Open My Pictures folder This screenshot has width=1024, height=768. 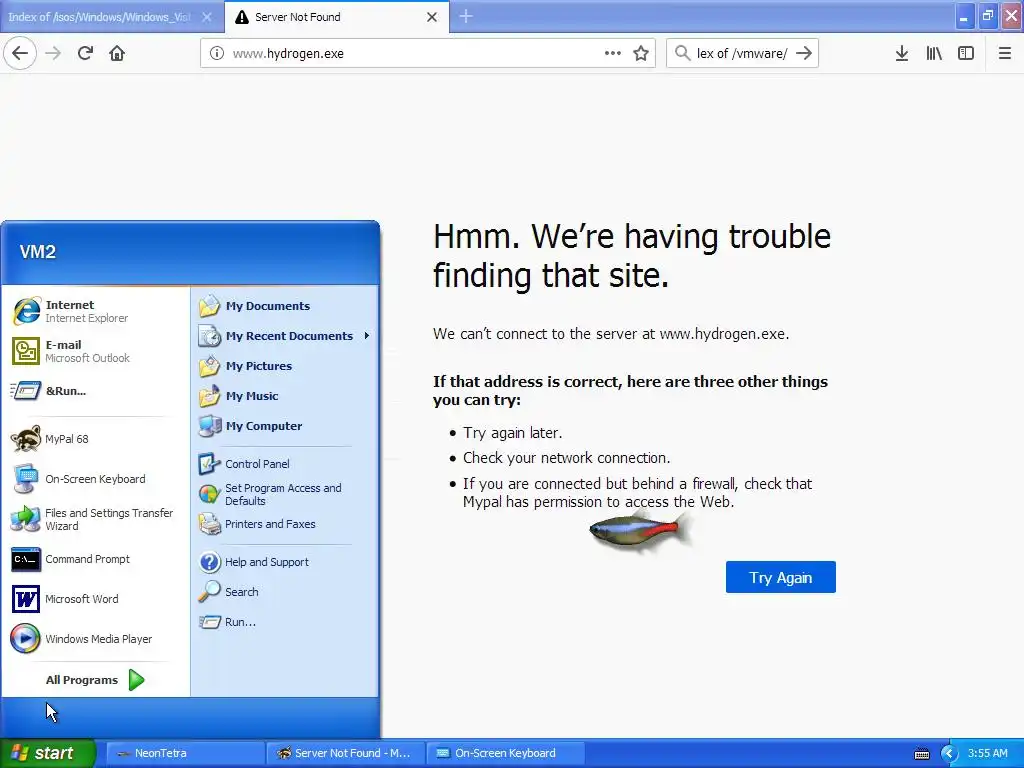285,366
